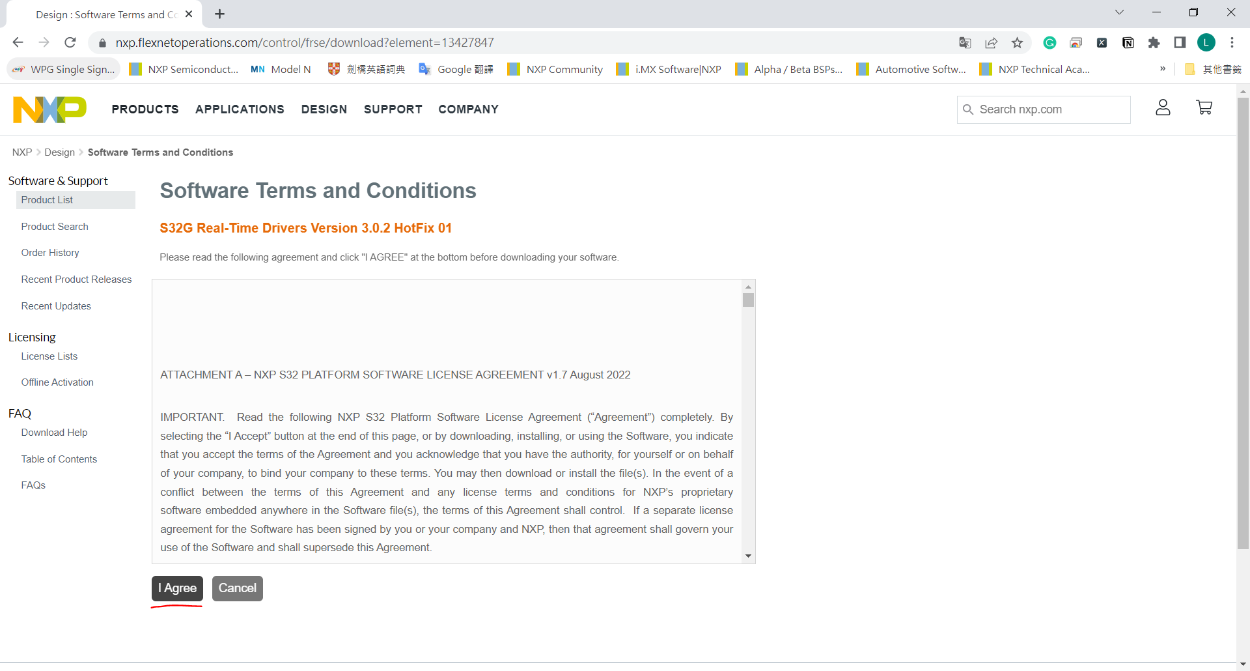The image size is (1250, 671).
Task: Open the Google 翻譯 bookmark
Action: pos(456,69)
